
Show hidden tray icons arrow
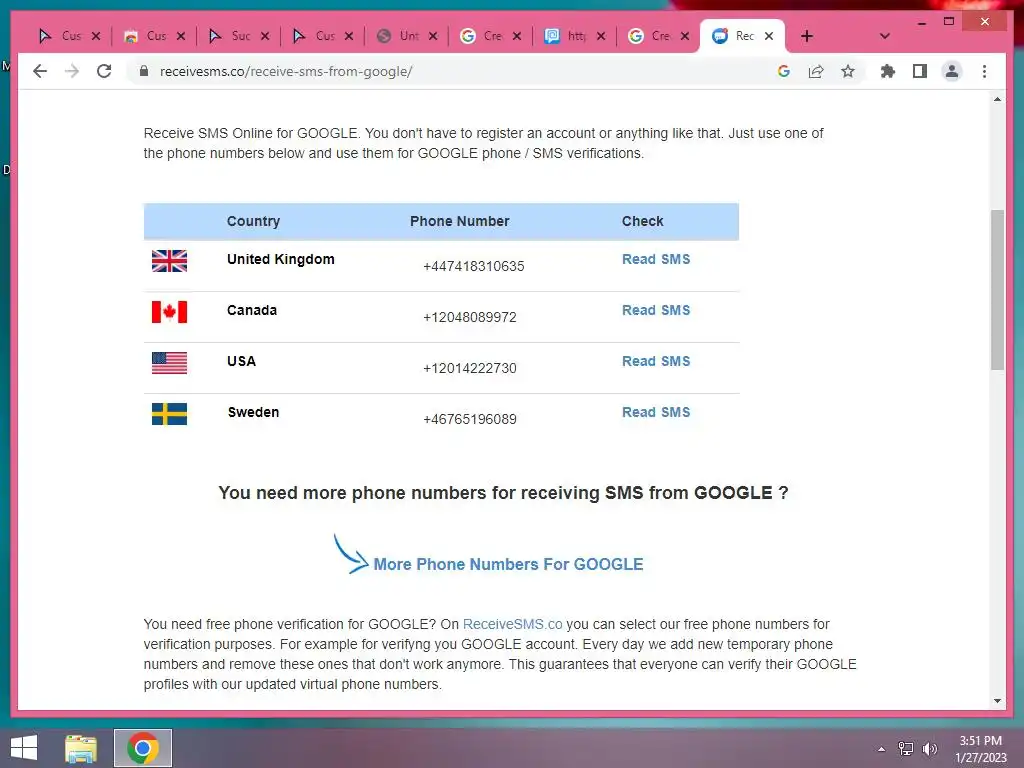[x=881, y=749]
